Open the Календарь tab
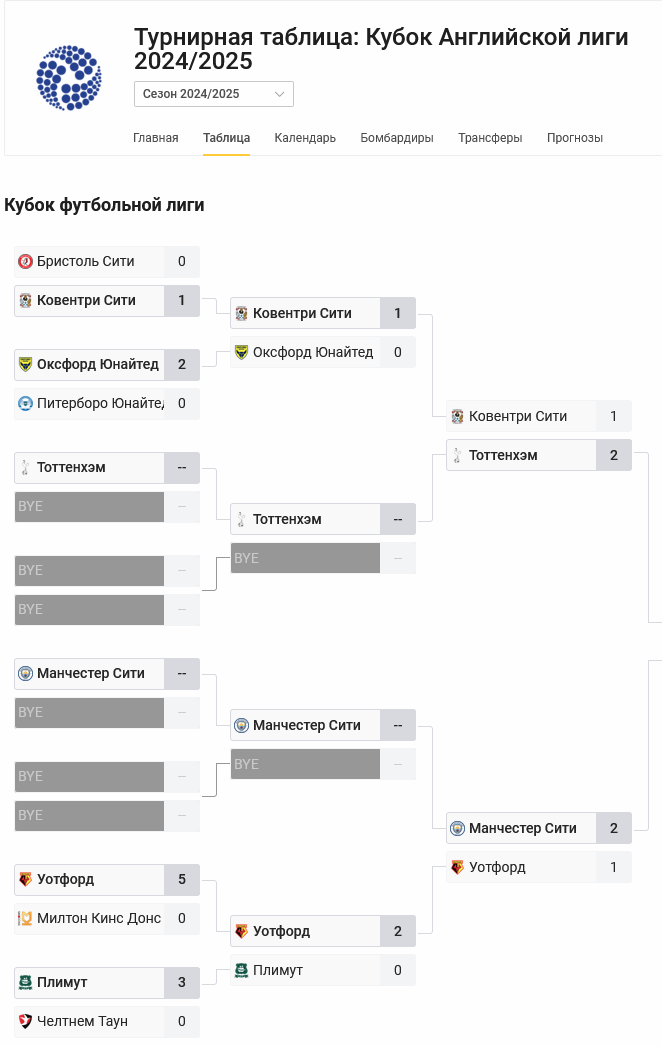Image resolution: width=662 pixels, height=1046 pixels. 305,138
